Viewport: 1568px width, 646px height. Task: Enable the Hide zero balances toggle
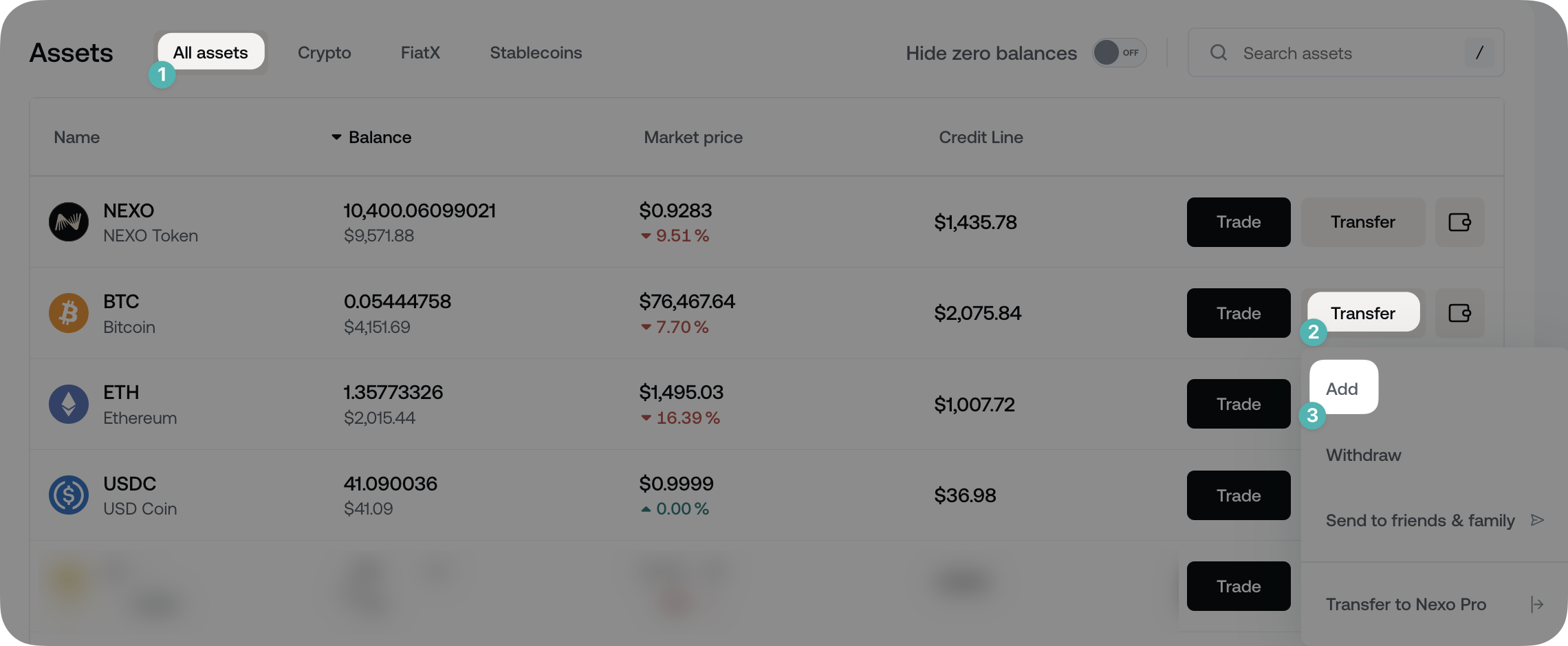coord(1118,52)
